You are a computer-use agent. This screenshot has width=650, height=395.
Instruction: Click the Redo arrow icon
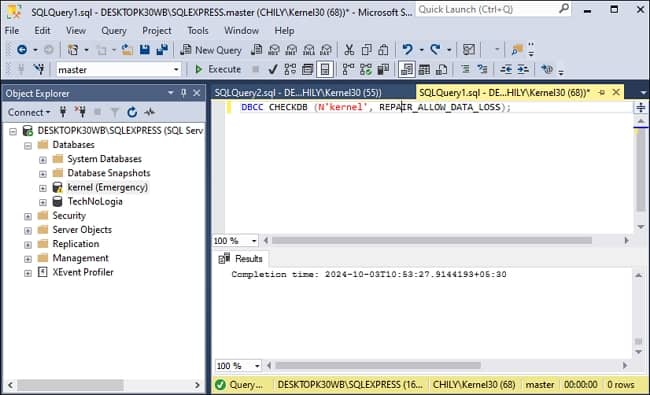(435, 50)
